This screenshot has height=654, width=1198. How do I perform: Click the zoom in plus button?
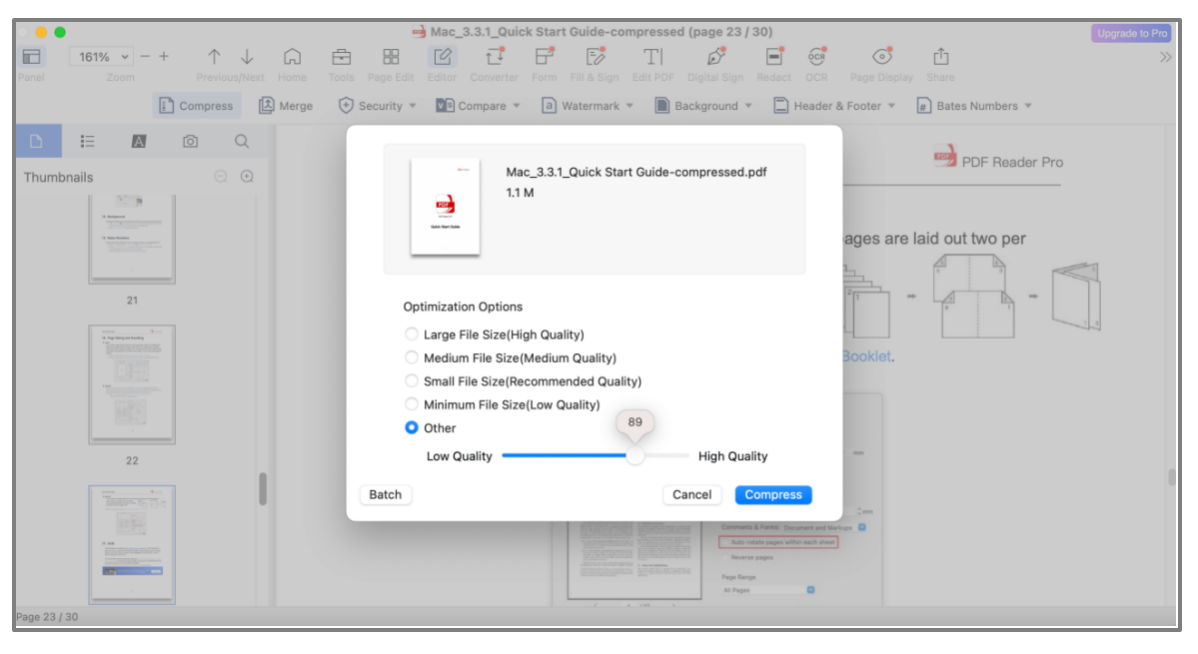[x=164, y=57]
